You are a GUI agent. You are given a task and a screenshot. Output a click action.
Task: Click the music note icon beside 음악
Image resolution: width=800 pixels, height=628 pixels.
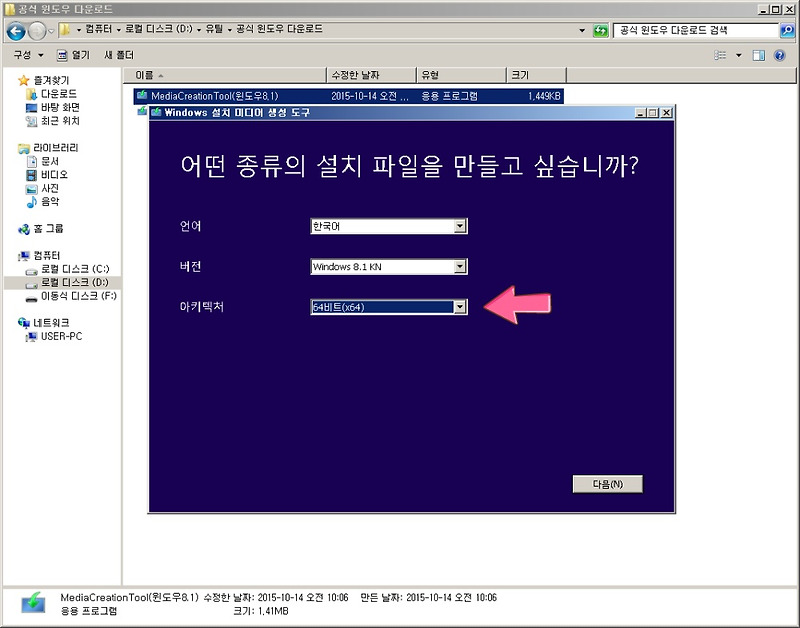click(32, 202)
